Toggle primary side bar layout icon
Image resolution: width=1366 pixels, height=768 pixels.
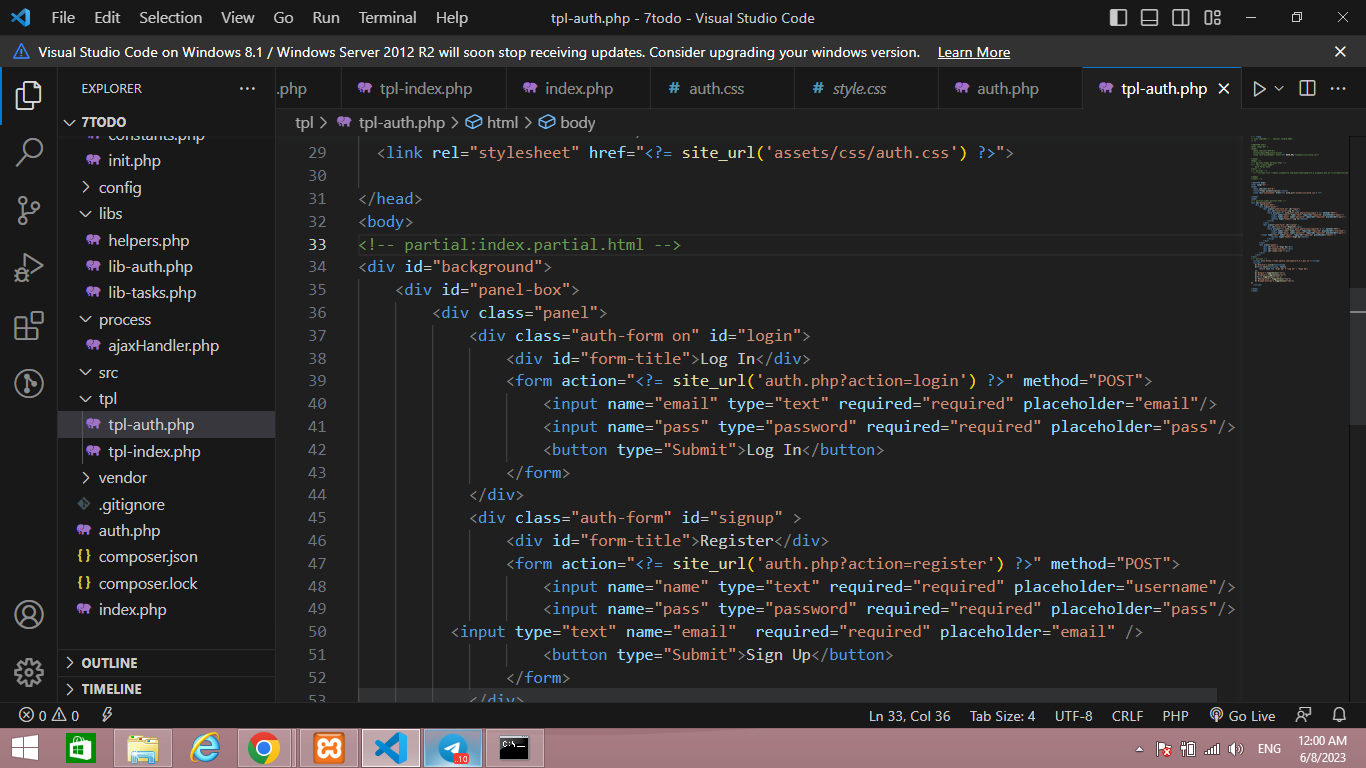click(x=1119, y=18)
